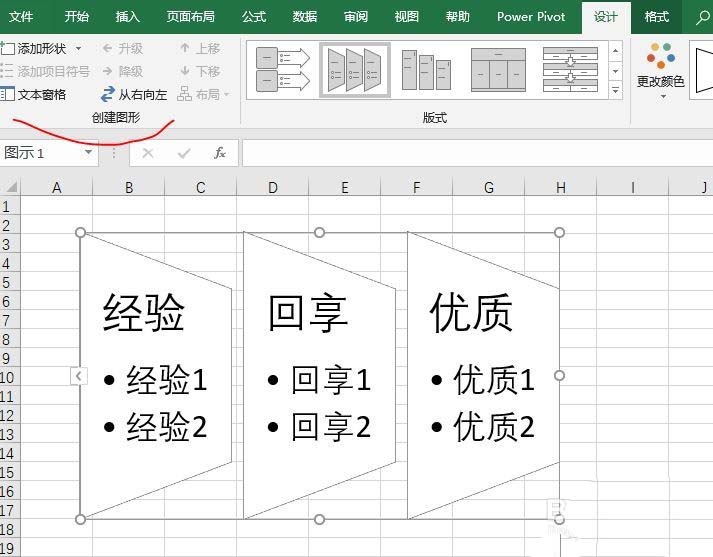Screen dimensions: 713x557
Task: Click inside the formula bar field
Action: click(477, 153)
